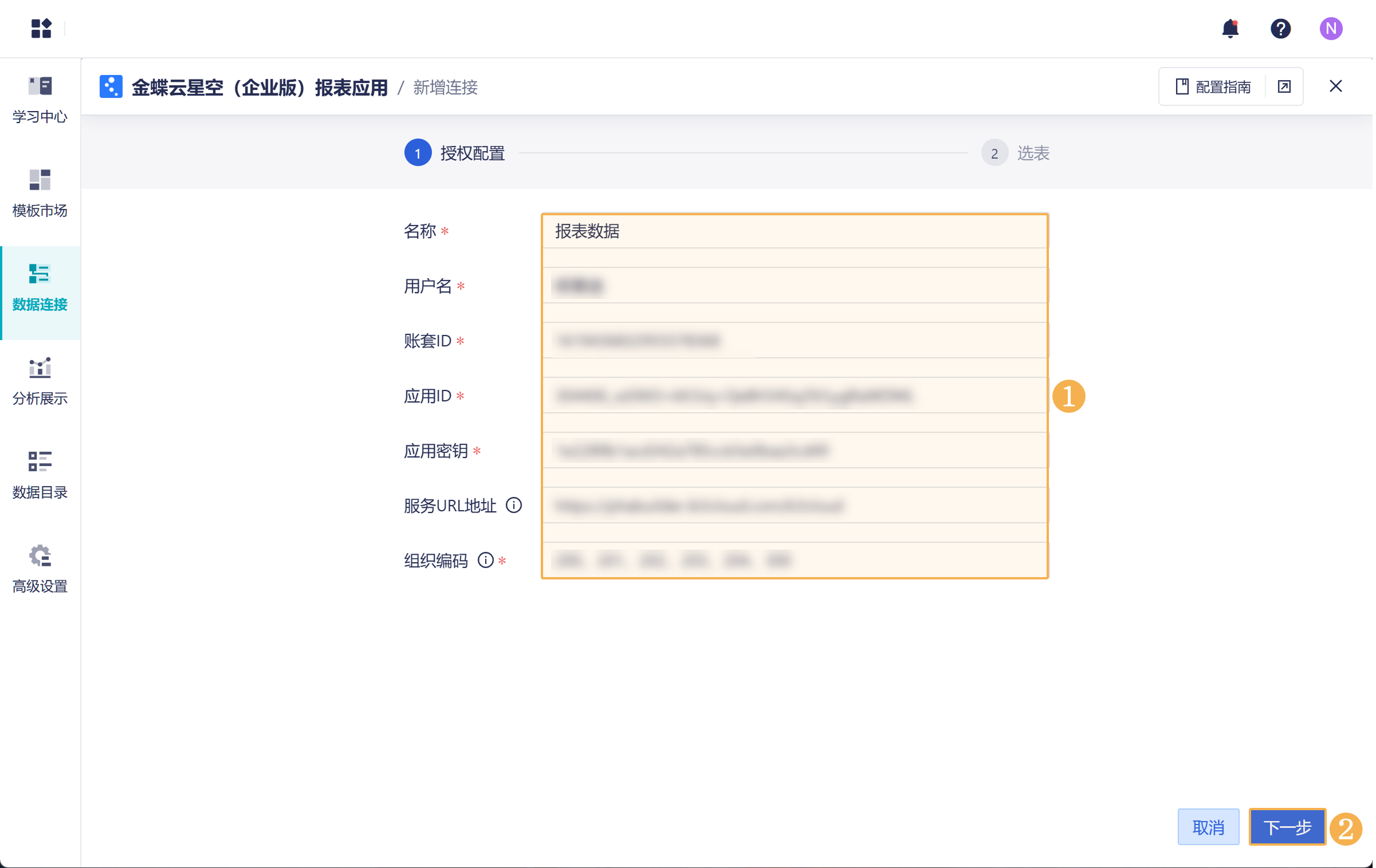Select step 1 授权配置
Image resolution: width=1376 pixels, height=868 pixels.
(x=455, y=153)
